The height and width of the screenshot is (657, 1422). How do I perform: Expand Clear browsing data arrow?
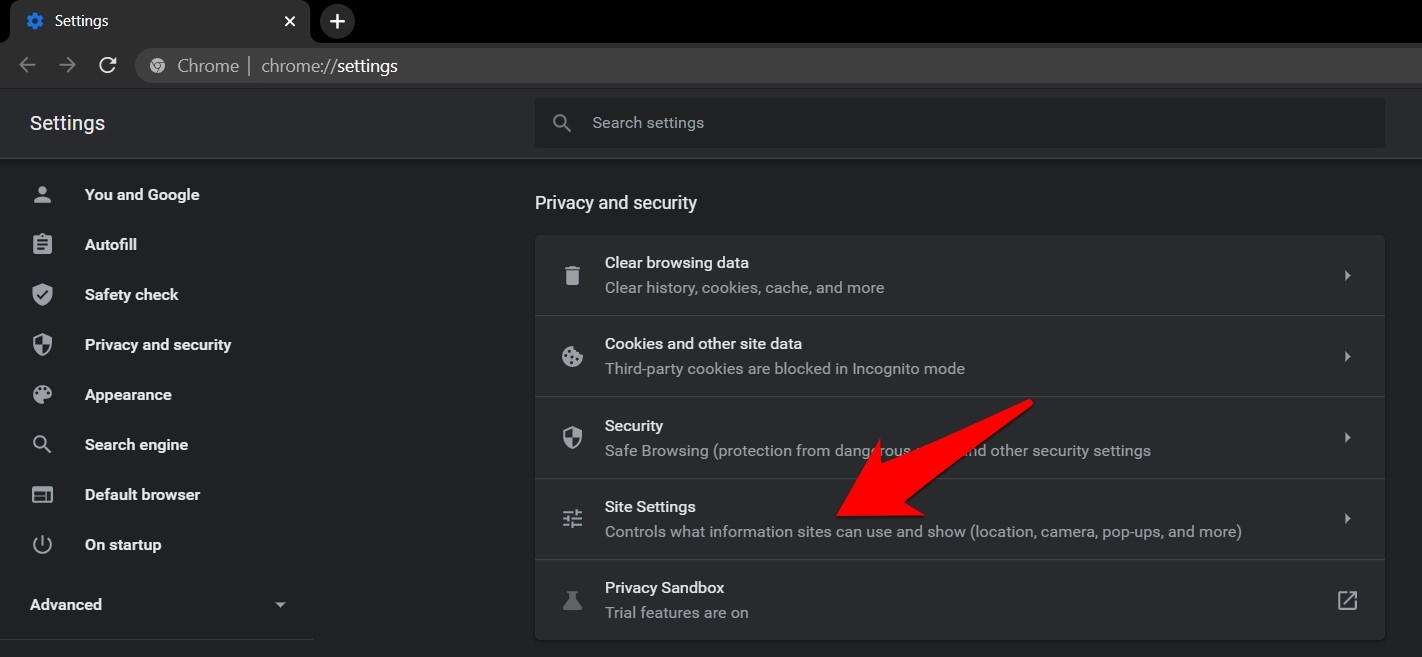[1347, 275]
